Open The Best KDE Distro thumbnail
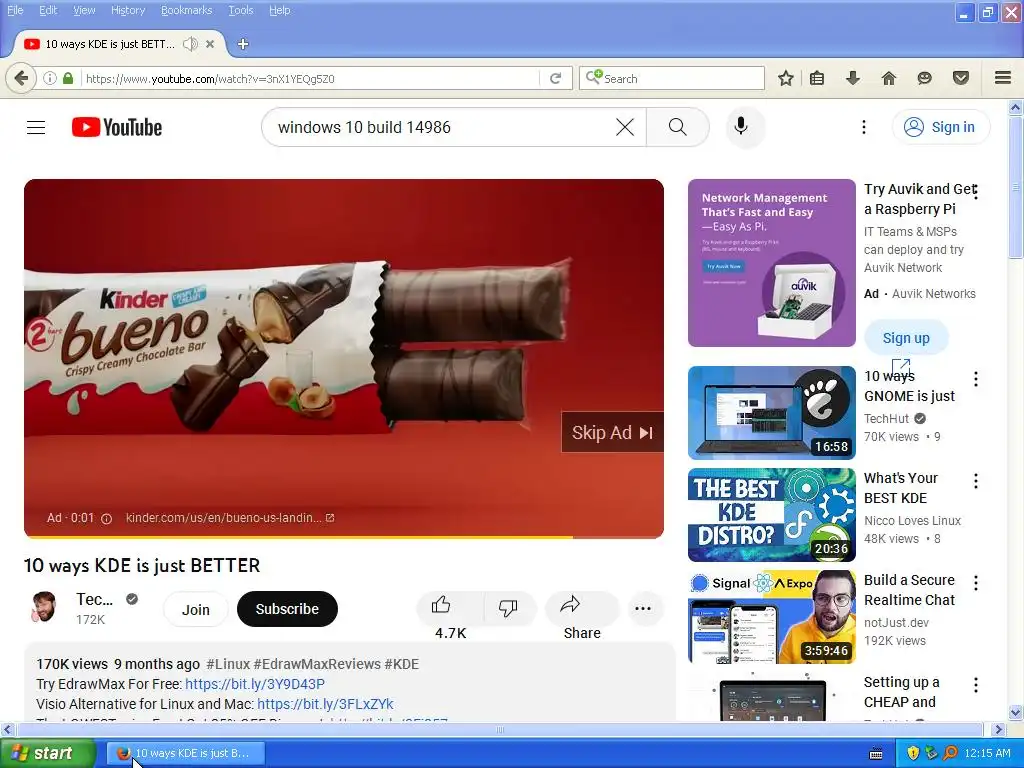The height and width of the screenshot is (768, 1024). 771,515
